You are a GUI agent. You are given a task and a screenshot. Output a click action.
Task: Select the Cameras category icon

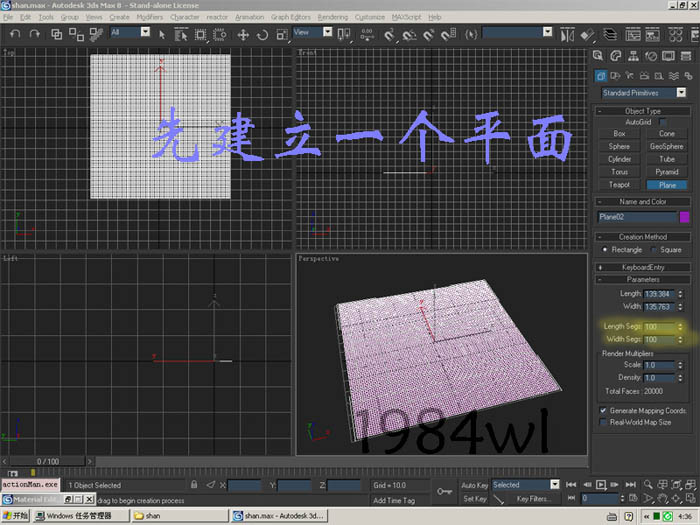click(x=644, y=76)
